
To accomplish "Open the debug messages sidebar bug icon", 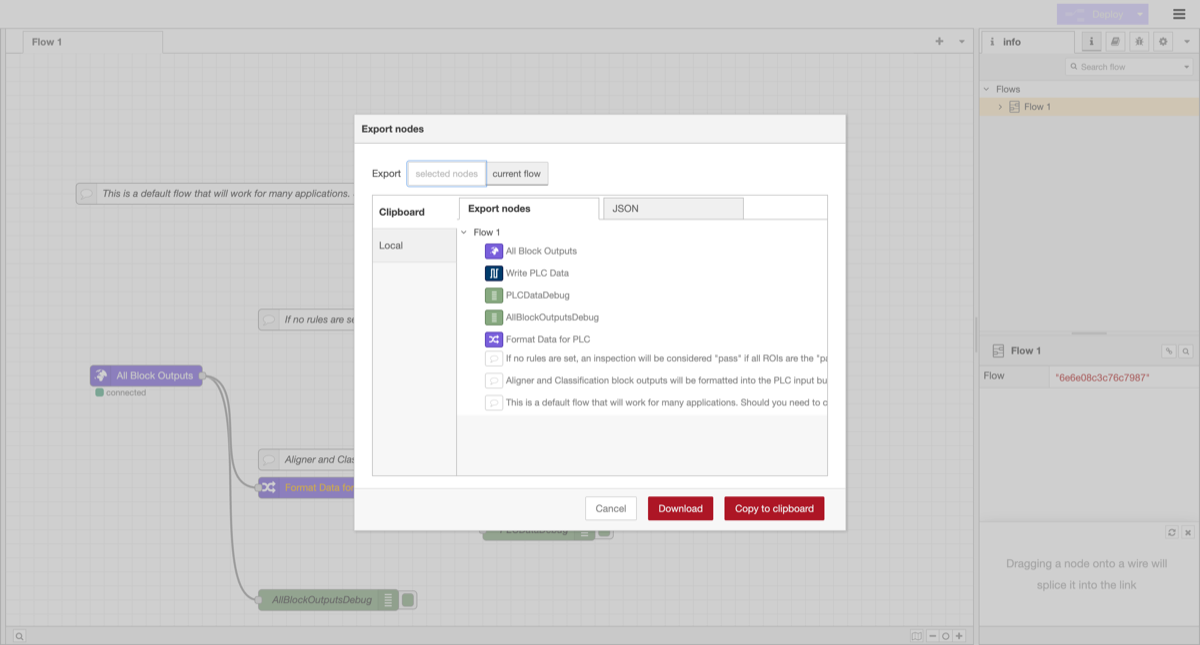I will tap(1137, 41).
